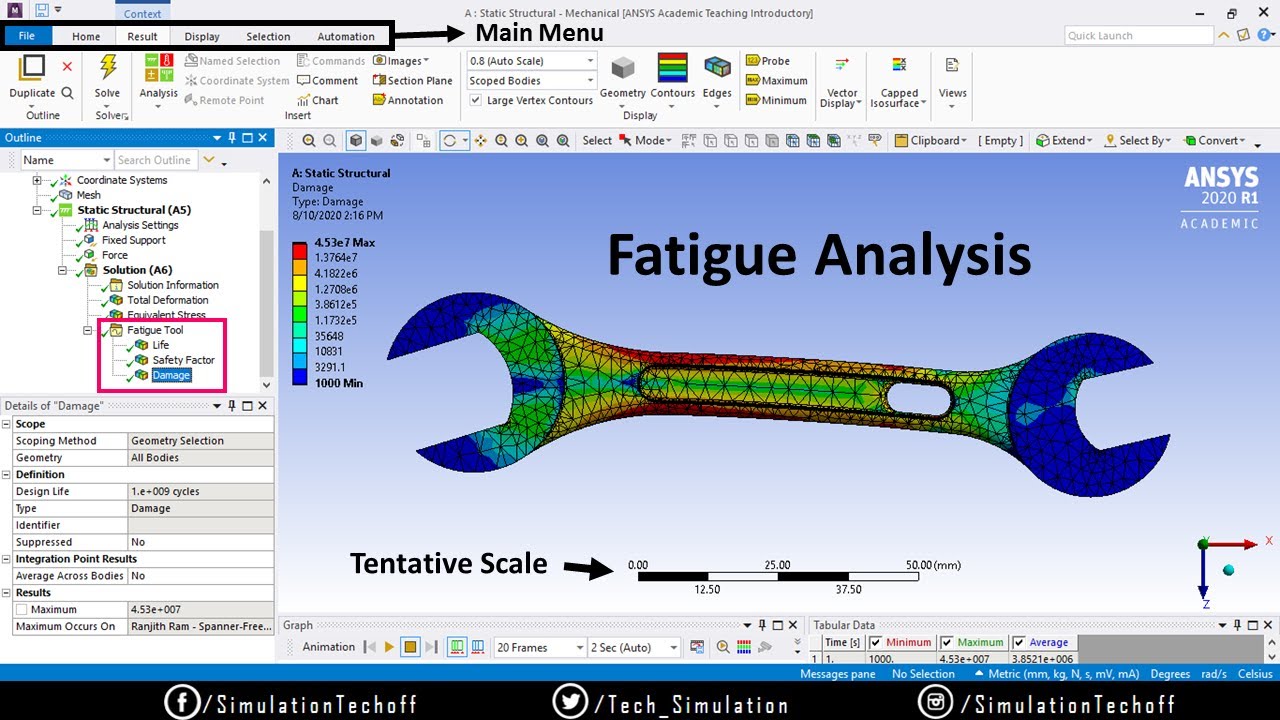
Task: Open the Extend menu
Action: pos(1064,141)
